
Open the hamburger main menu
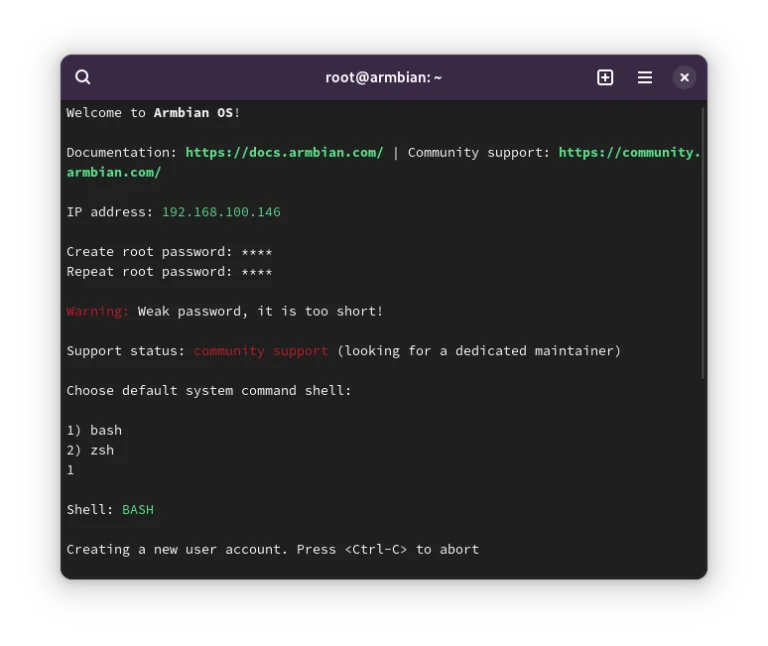pos(645,77)
